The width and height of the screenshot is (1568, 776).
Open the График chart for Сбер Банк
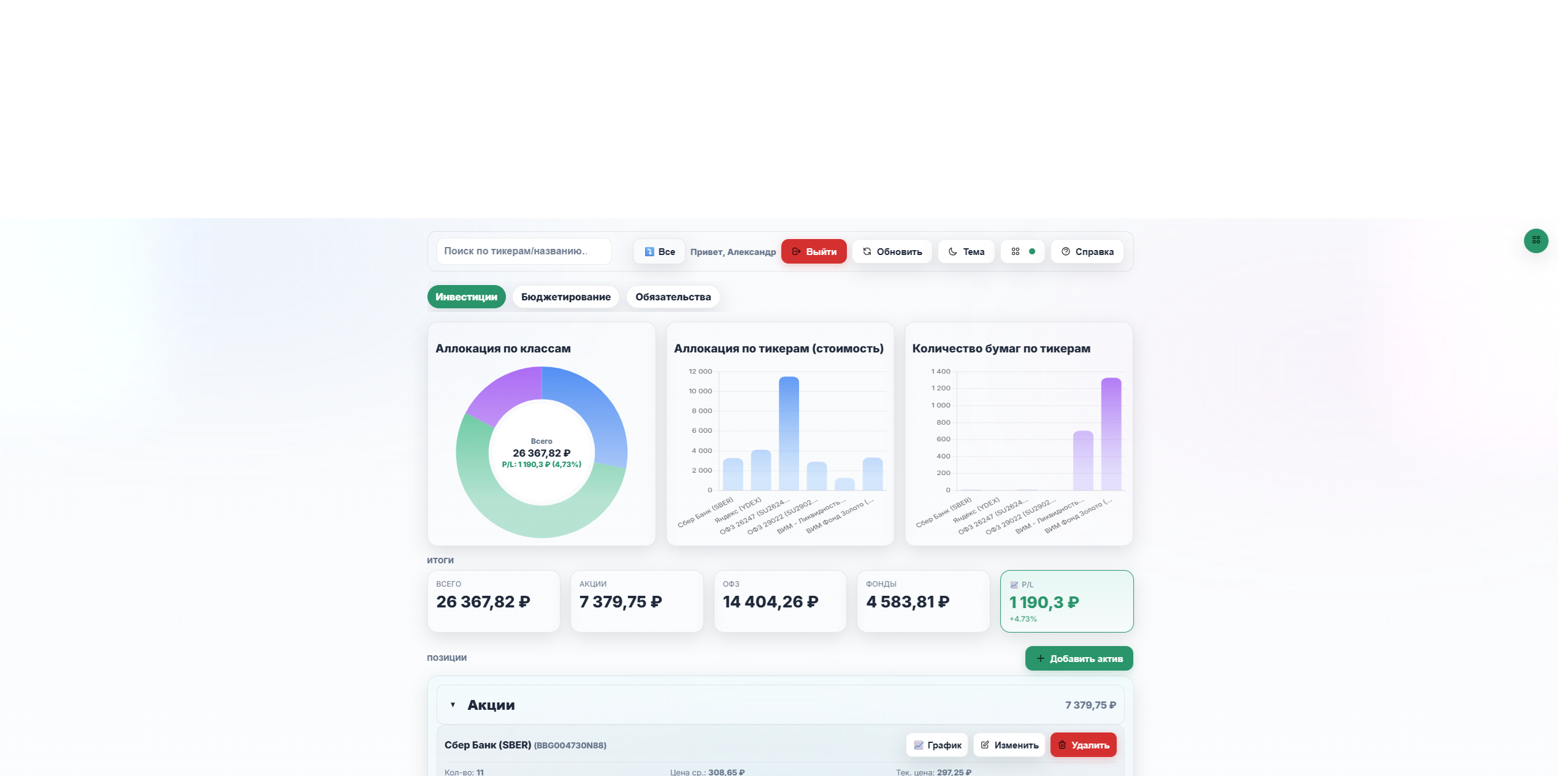936,745
